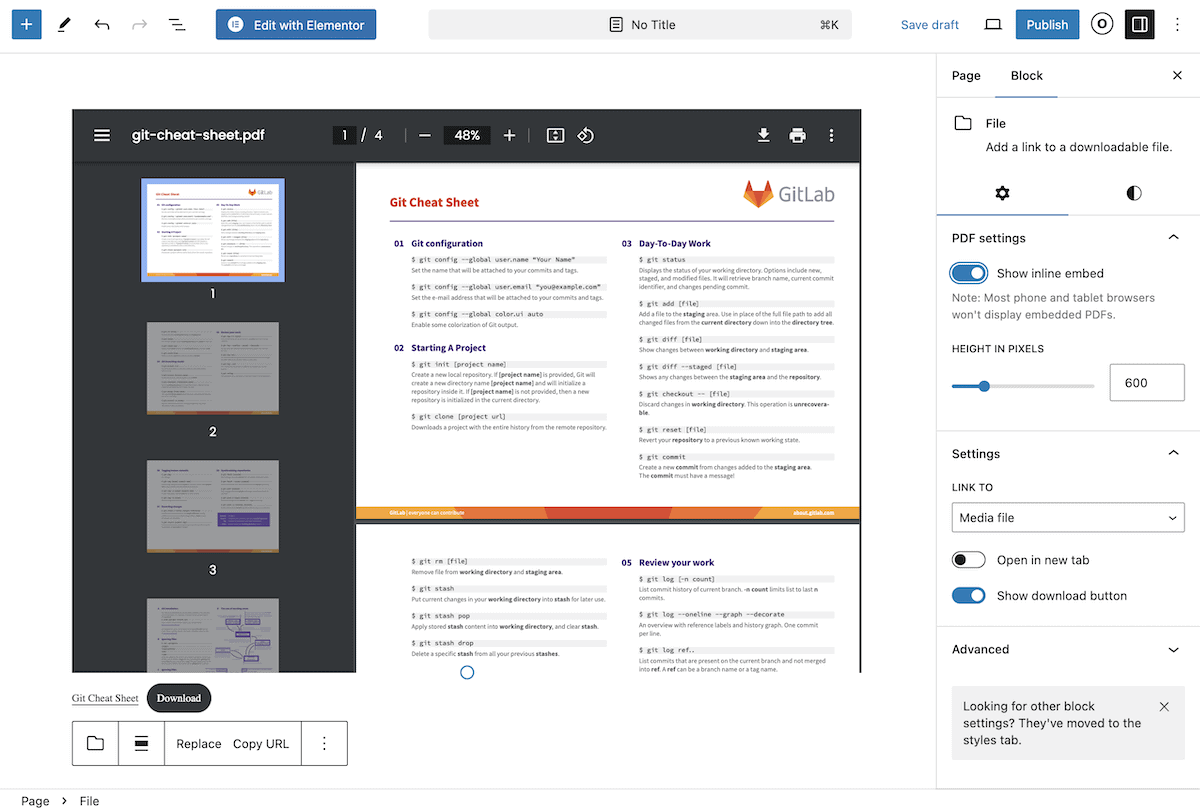This screenshot has width=1200, height=812.
Task: Select the Block tab
Action: (1027, 76)
